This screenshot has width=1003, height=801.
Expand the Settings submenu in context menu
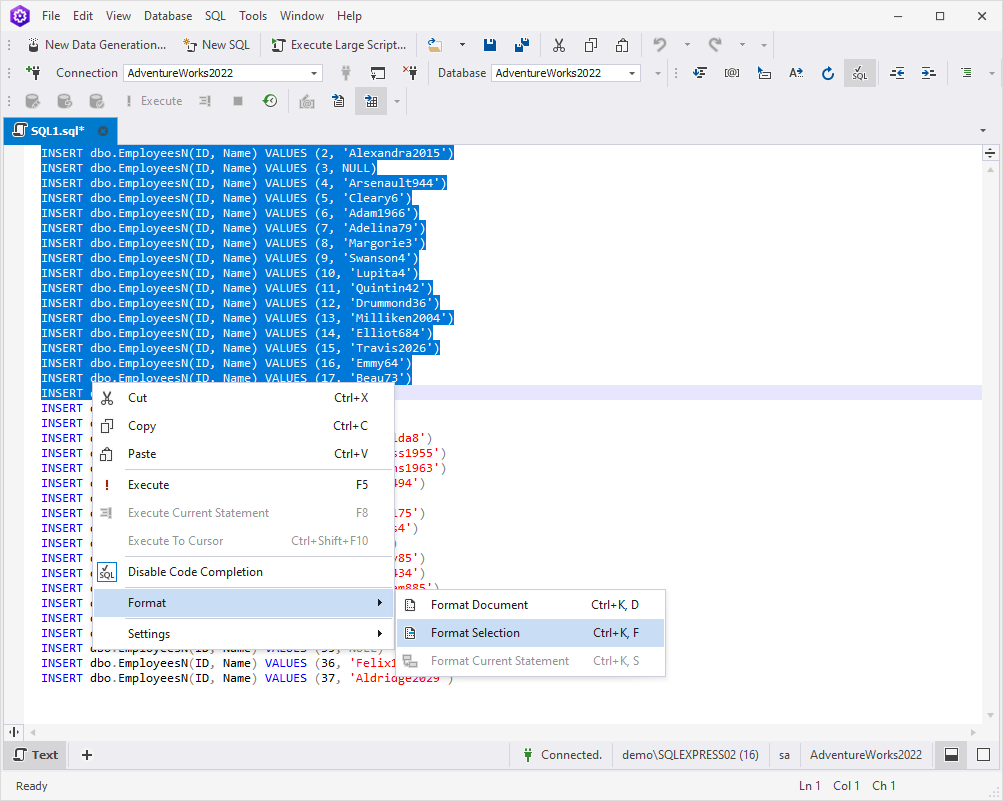pos(243,634)
